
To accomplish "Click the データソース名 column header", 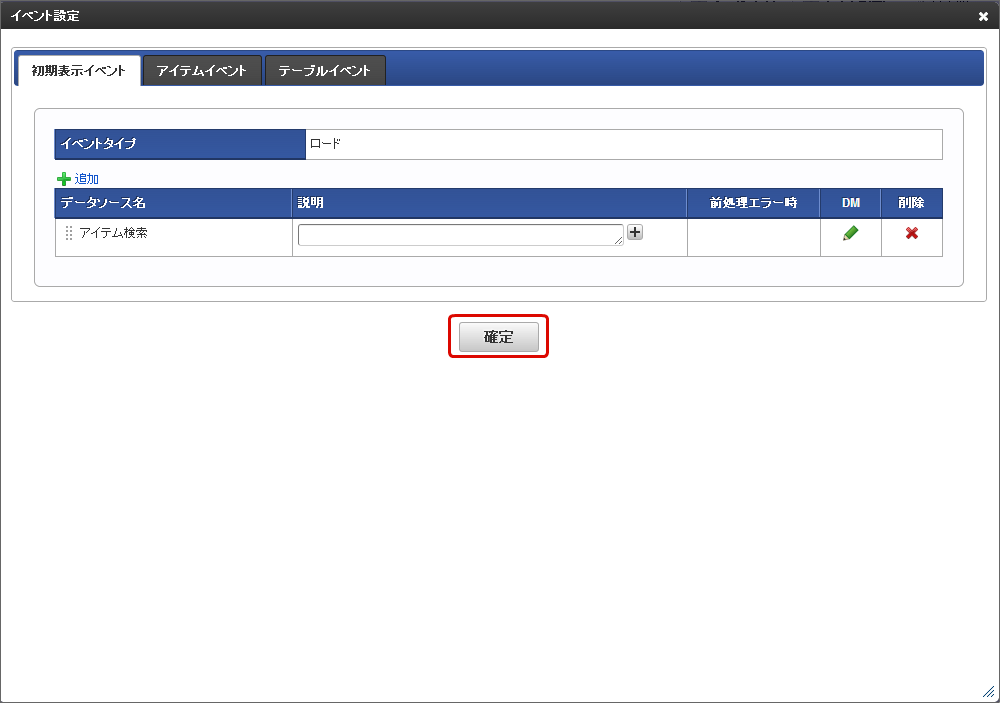I will [173, 203].
